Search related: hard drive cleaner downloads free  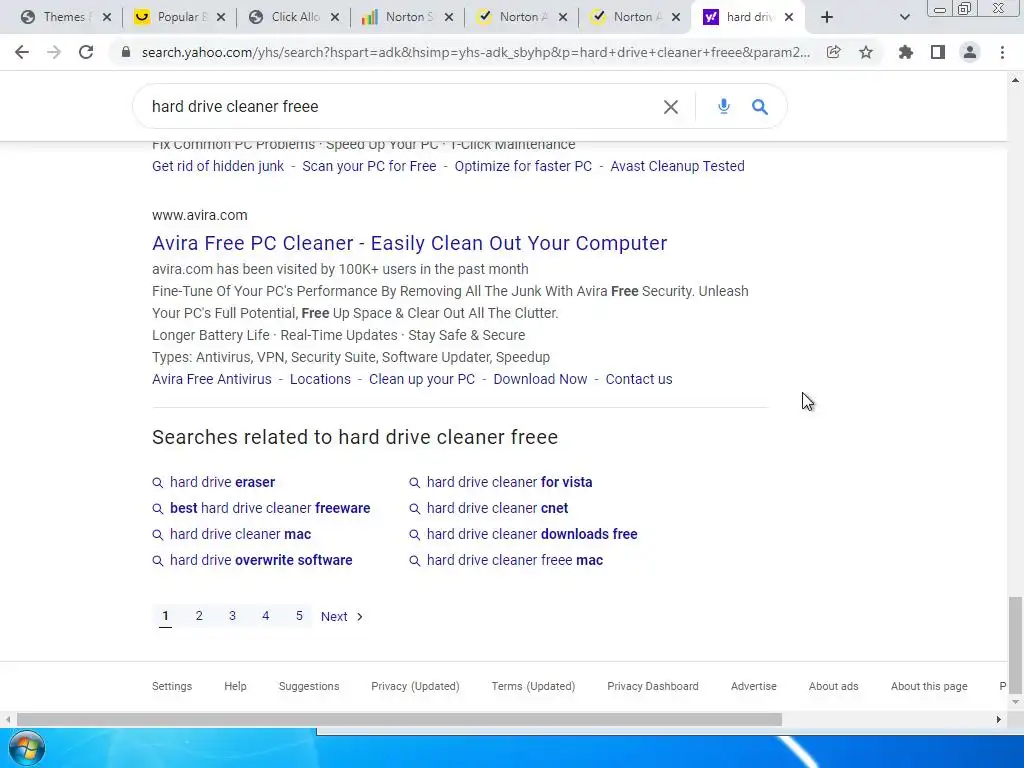tap(532, 534)
